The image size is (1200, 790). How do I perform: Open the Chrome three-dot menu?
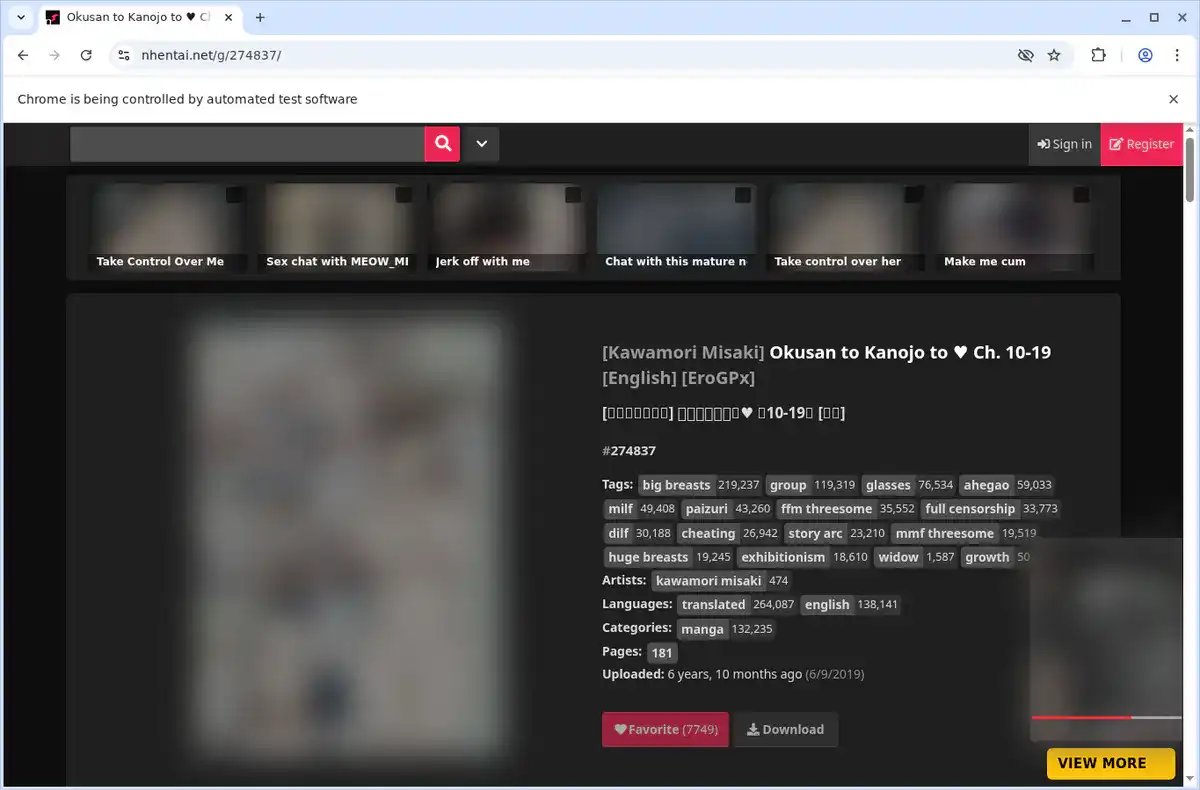(1176, 55)
